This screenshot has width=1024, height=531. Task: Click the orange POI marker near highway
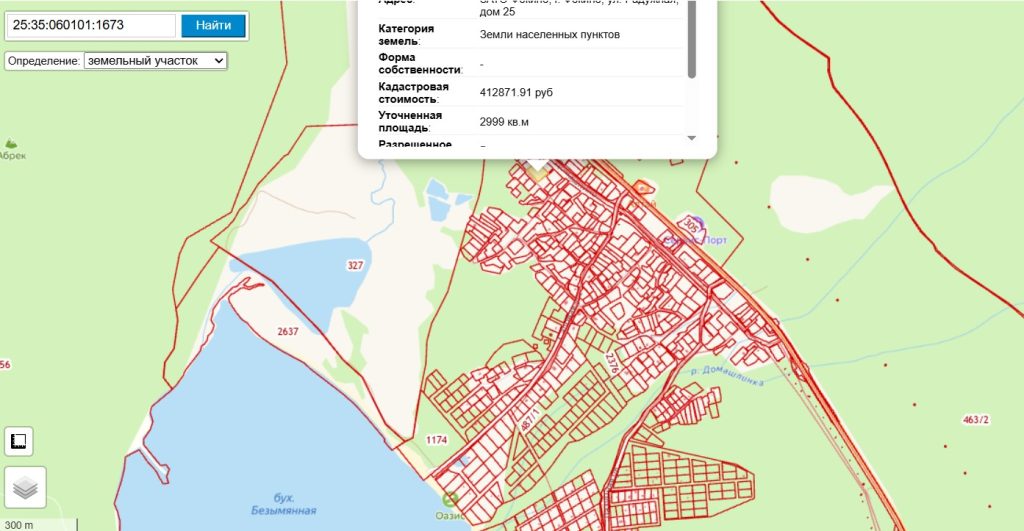tap(644, 188)
